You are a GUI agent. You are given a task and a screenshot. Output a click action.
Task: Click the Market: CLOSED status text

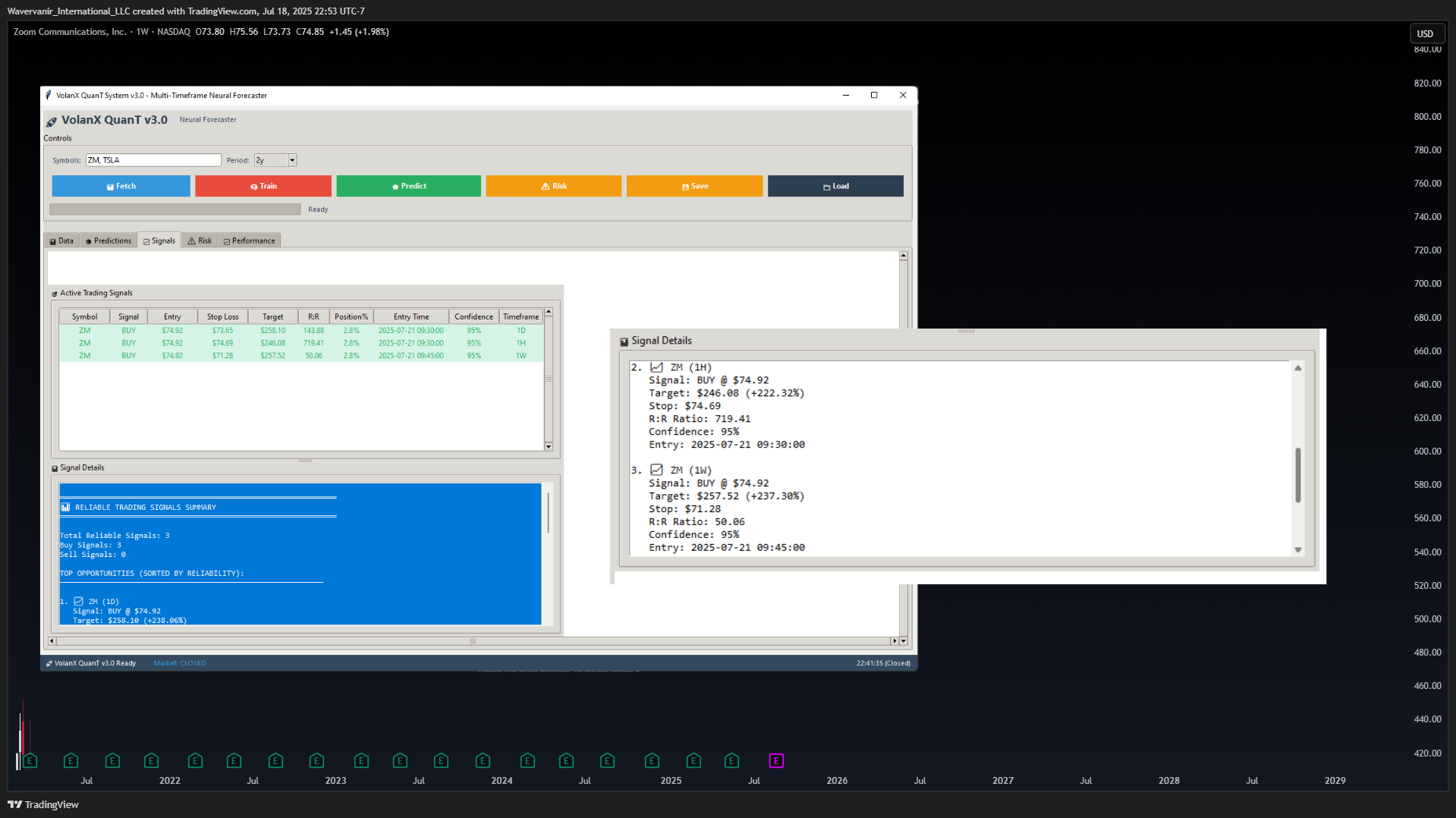click(x=180, y=663)
